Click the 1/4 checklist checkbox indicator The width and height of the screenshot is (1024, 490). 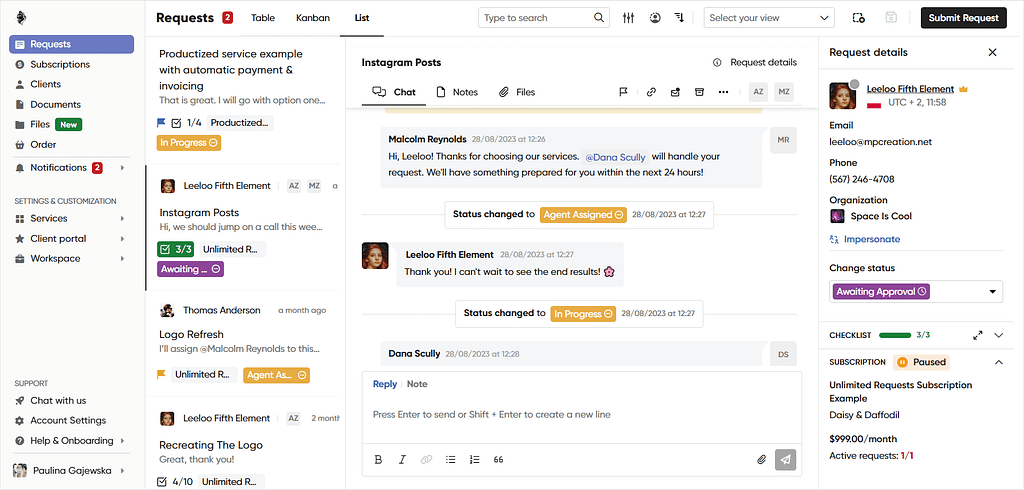point(186,122)
